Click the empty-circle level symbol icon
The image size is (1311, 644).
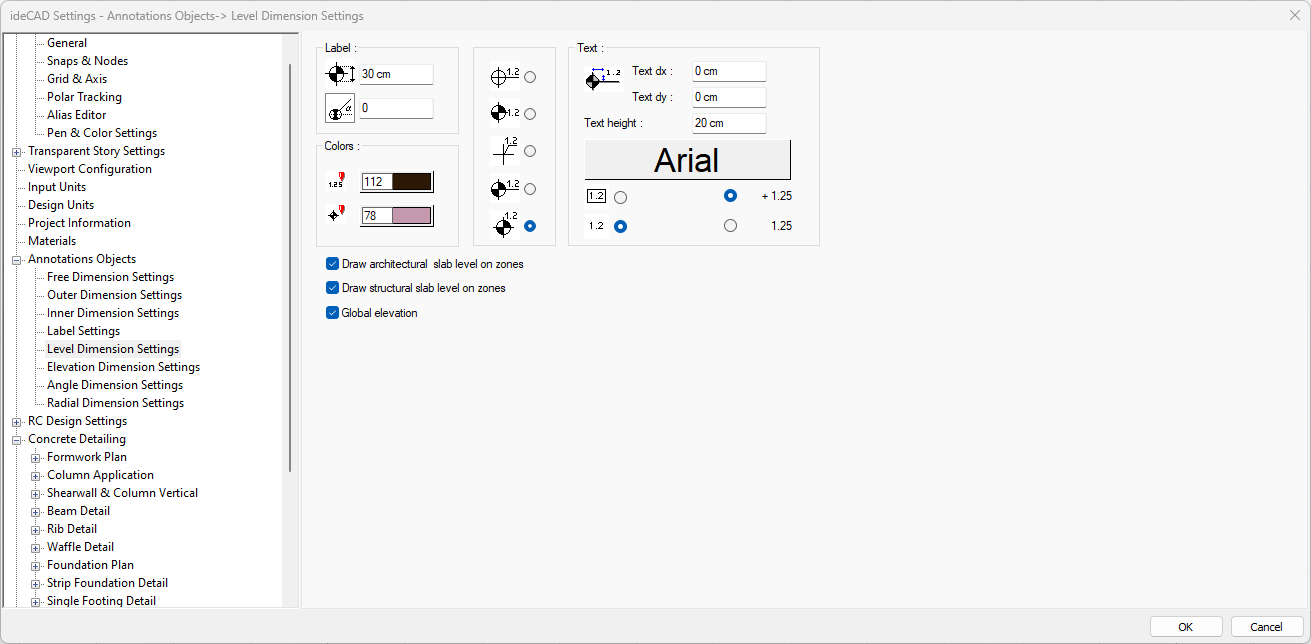click(x=505, y=76)
